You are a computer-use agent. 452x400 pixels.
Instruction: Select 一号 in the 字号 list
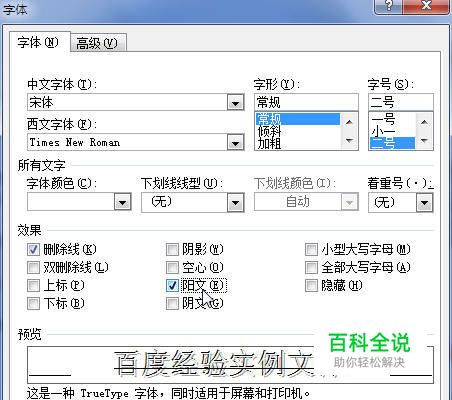392,119
